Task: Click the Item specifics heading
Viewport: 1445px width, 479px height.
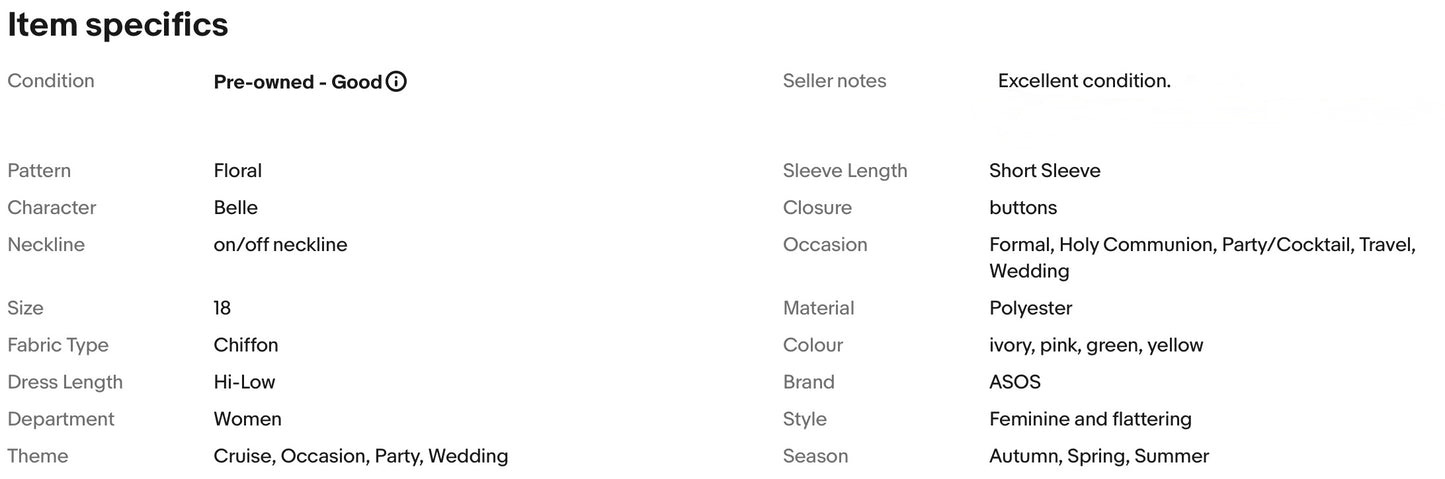Action: tap(118, 25)
